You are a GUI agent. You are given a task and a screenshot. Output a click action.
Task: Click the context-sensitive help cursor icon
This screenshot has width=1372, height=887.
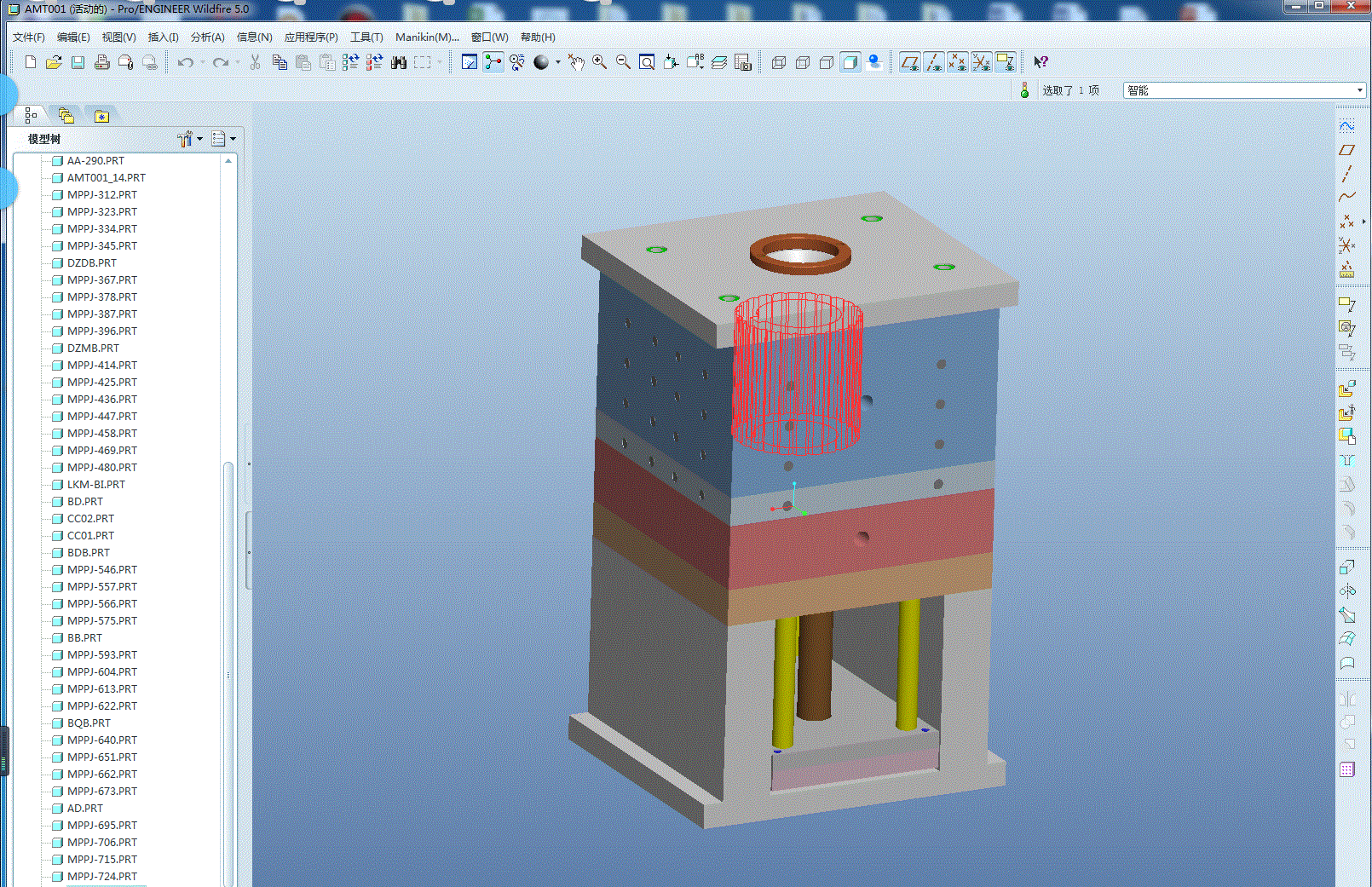tap(1041, 62)
